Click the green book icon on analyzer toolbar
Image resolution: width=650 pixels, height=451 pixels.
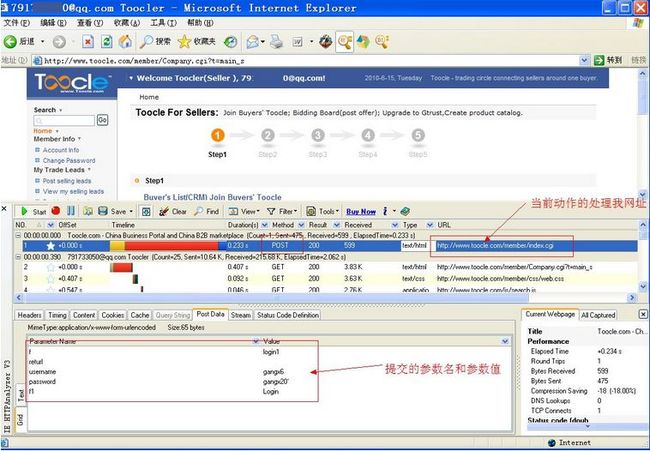(405, 211)
